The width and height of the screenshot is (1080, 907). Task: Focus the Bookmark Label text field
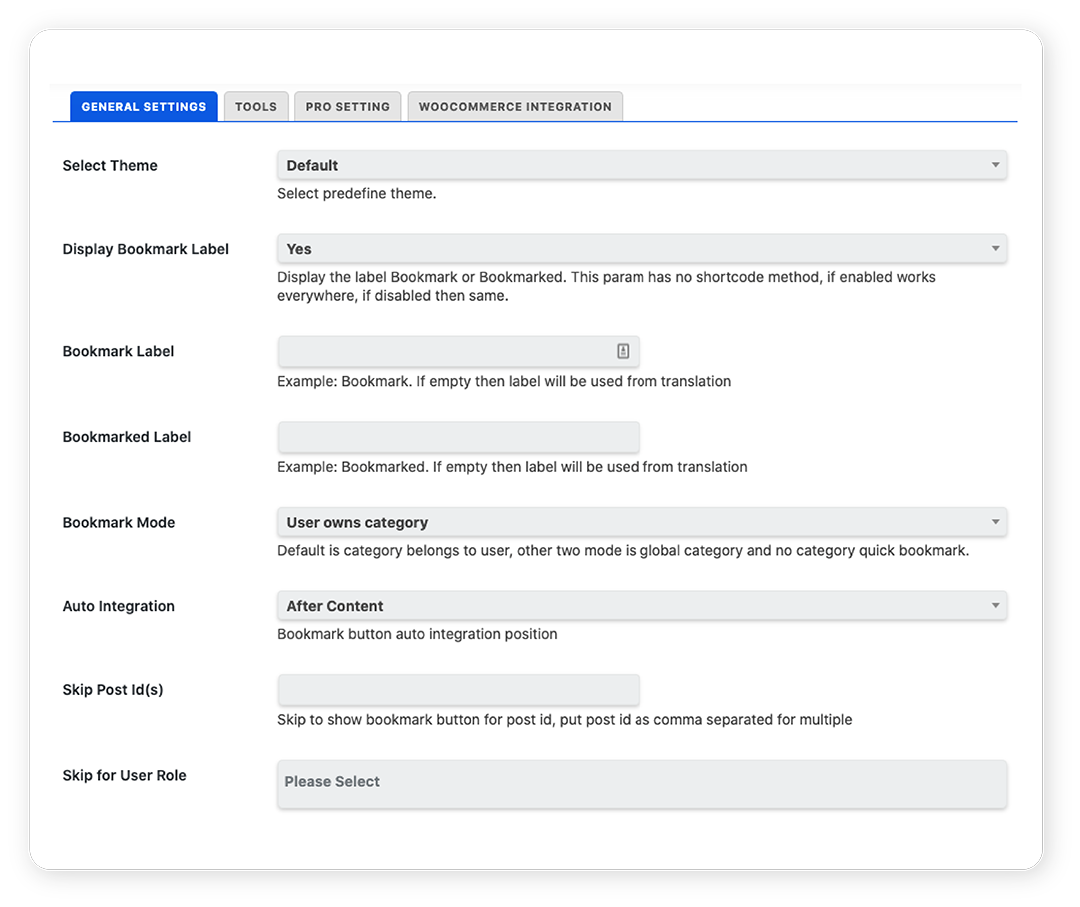point(459,351)
